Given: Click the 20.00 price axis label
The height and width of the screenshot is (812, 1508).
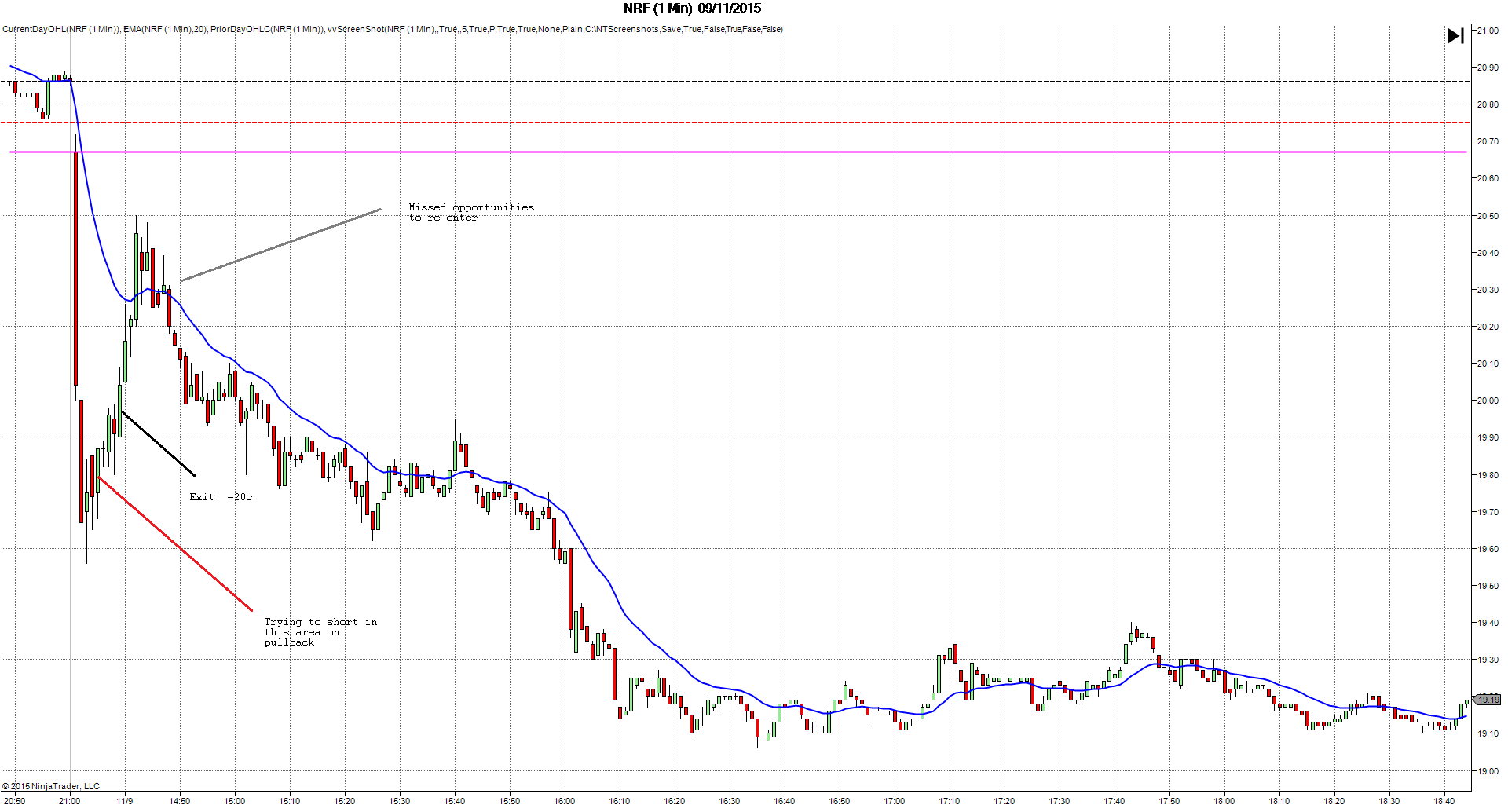Looking at the screenshot, I should pyautogui.click(x=1488, y=401).
